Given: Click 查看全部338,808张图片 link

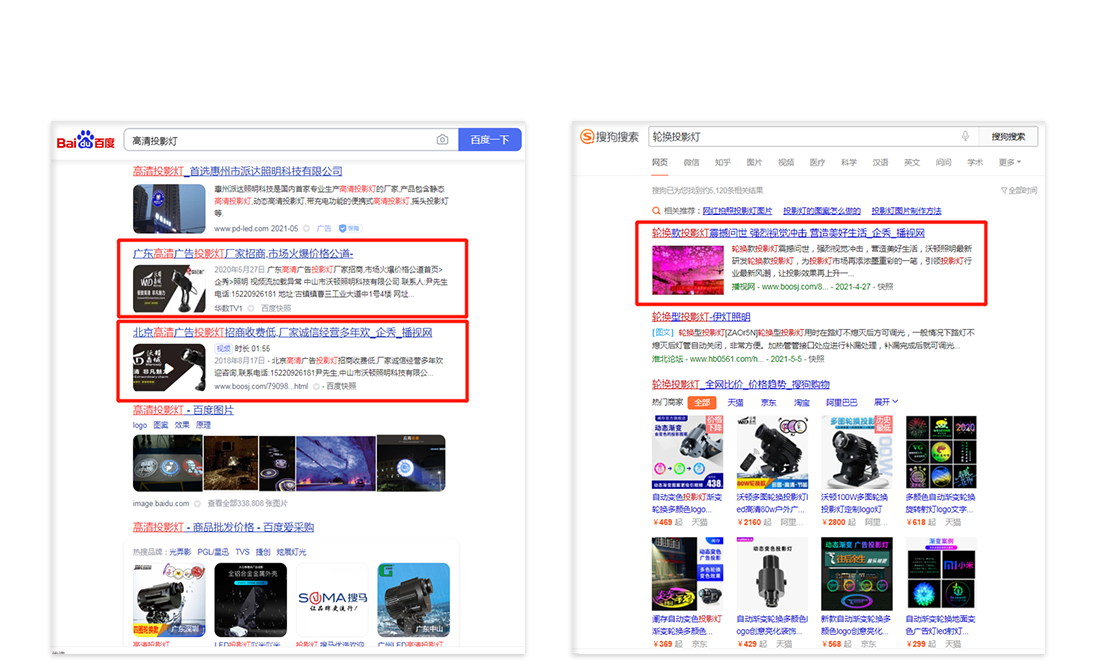Looking at the screenshot, I should pyautogui.click(x=248, y=504).
